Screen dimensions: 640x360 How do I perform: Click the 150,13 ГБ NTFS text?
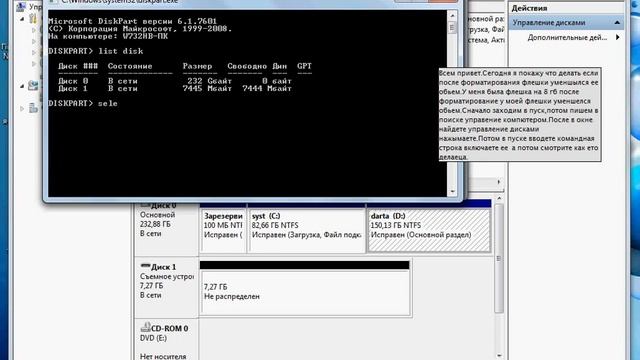396,225
